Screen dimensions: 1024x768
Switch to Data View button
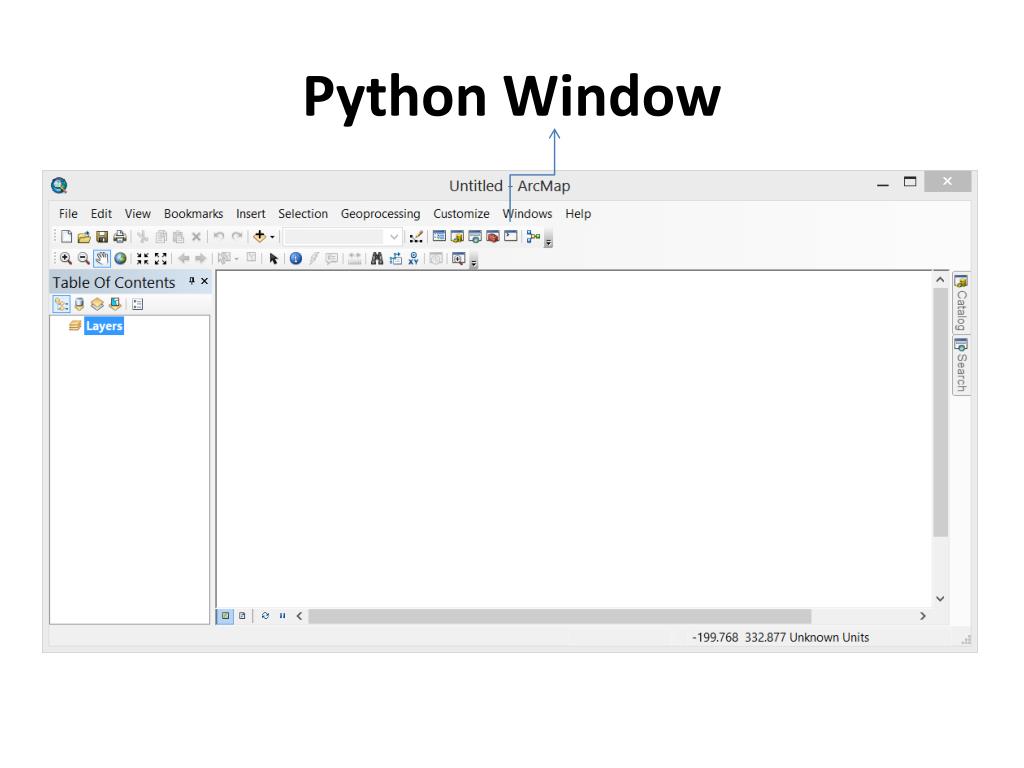coord(225,615)
